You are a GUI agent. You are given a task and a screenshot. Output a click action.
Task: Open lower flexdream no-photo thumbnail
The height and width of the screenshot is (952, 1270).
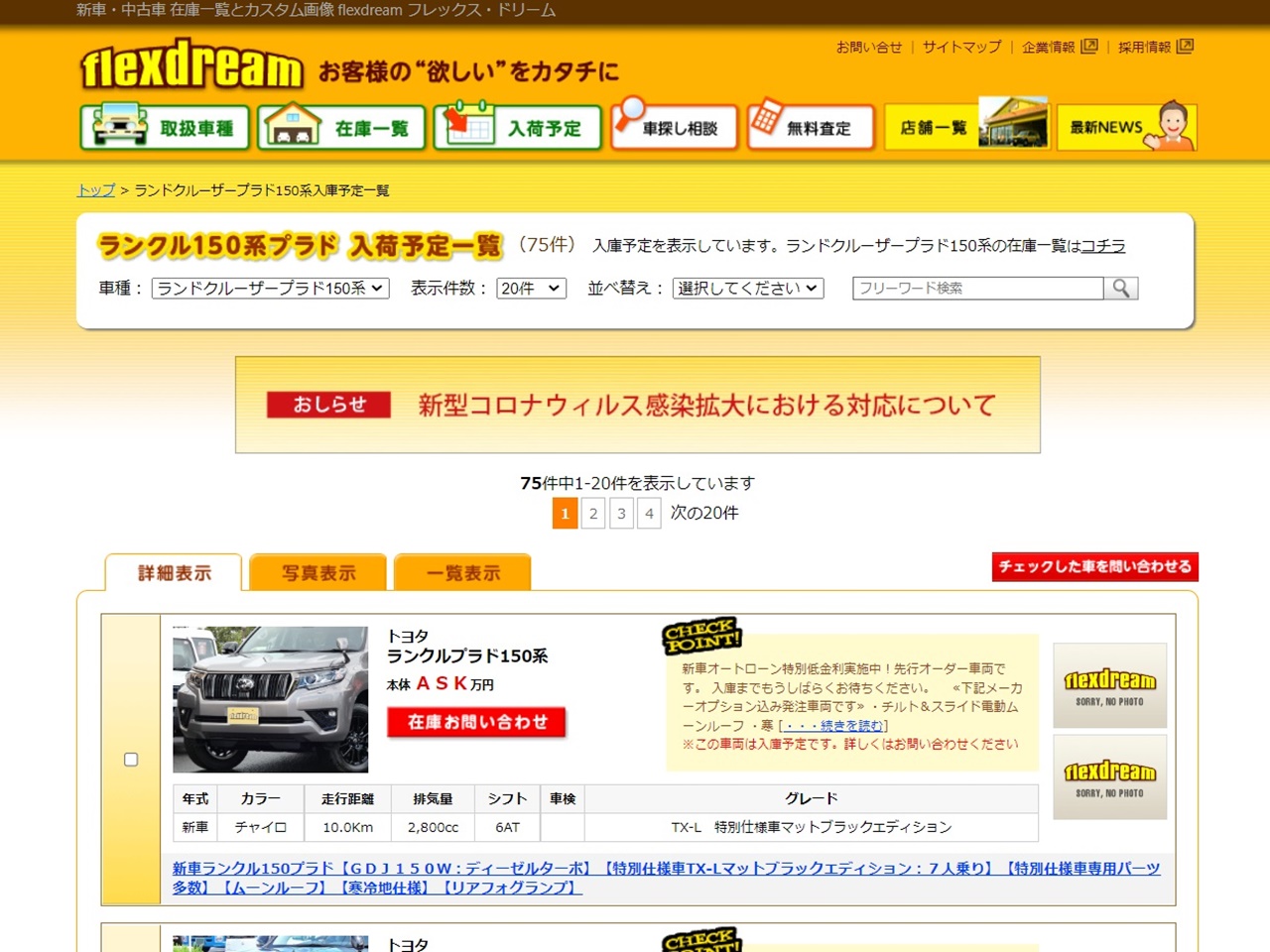(1109, 776)
